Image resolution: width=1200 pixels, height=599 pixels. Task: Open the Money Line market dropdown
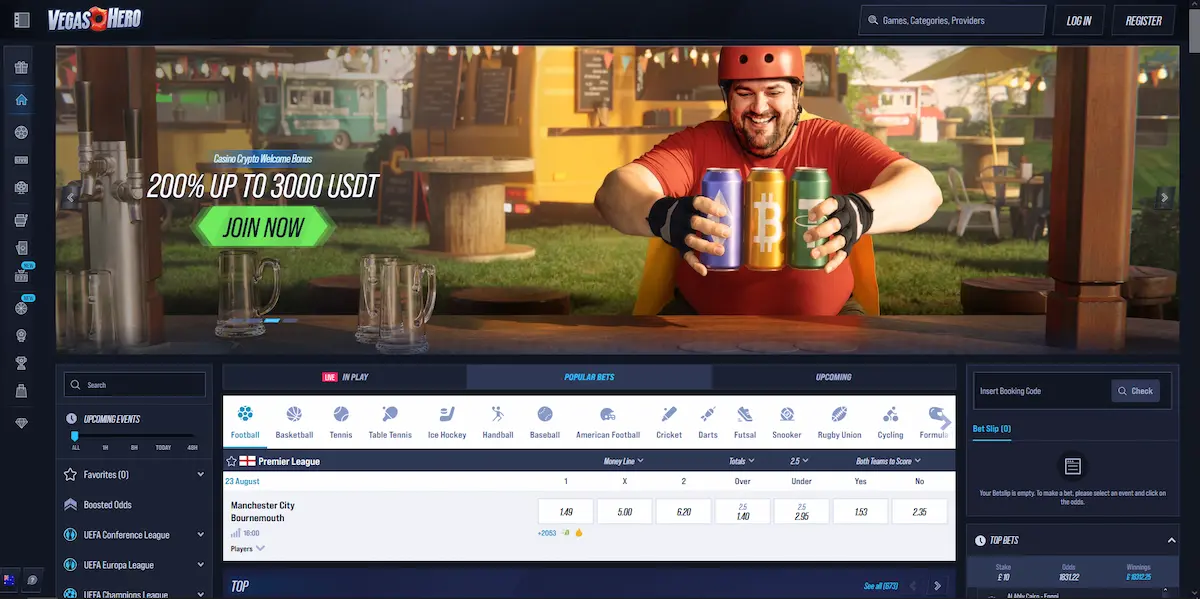pos(624,462)
